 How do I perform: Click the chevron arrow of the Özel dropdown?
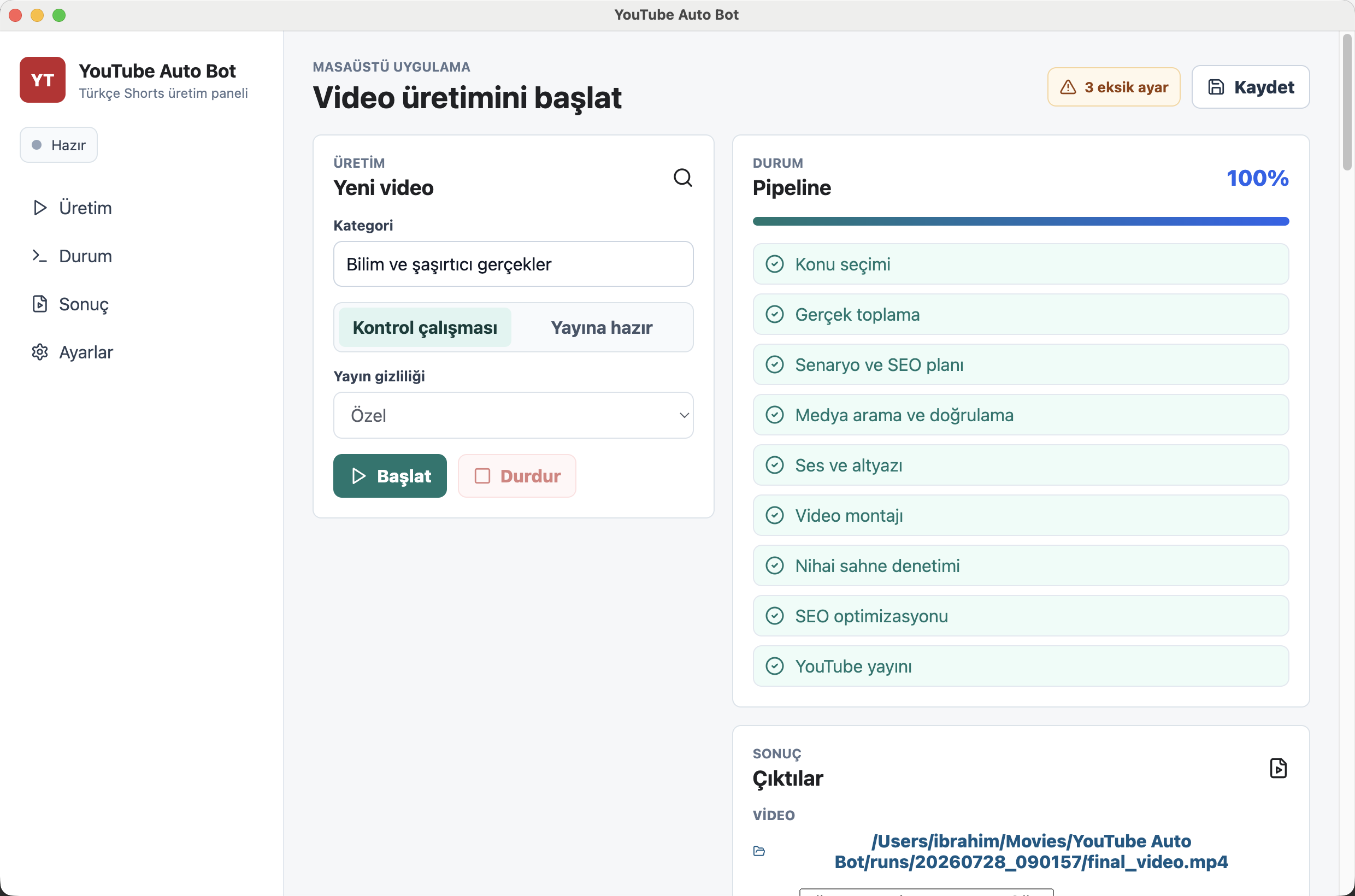click(684, 415)
